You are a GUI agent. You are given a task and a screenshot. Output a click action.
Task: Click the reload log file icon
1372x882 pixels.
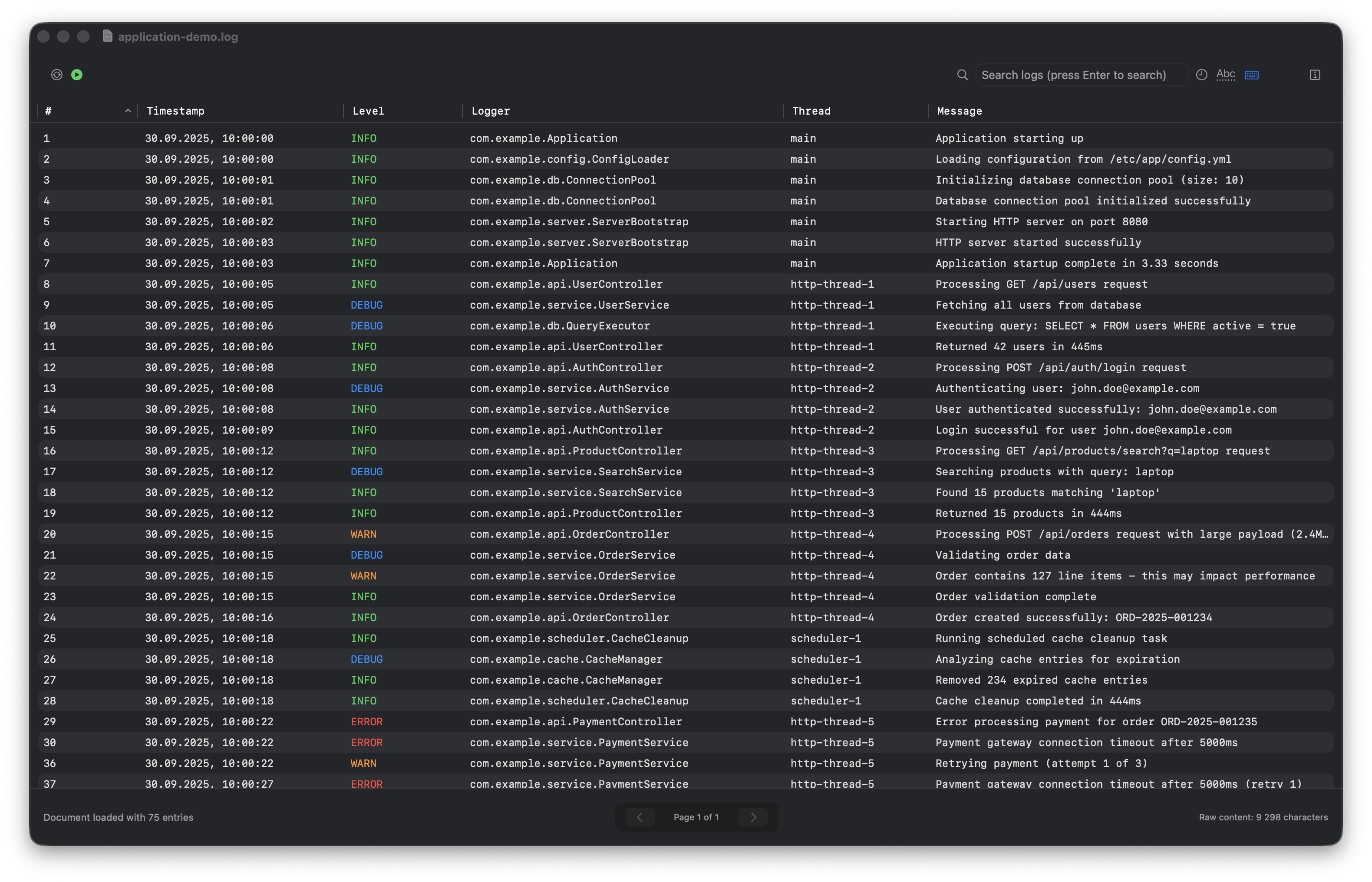click(57, 75)
